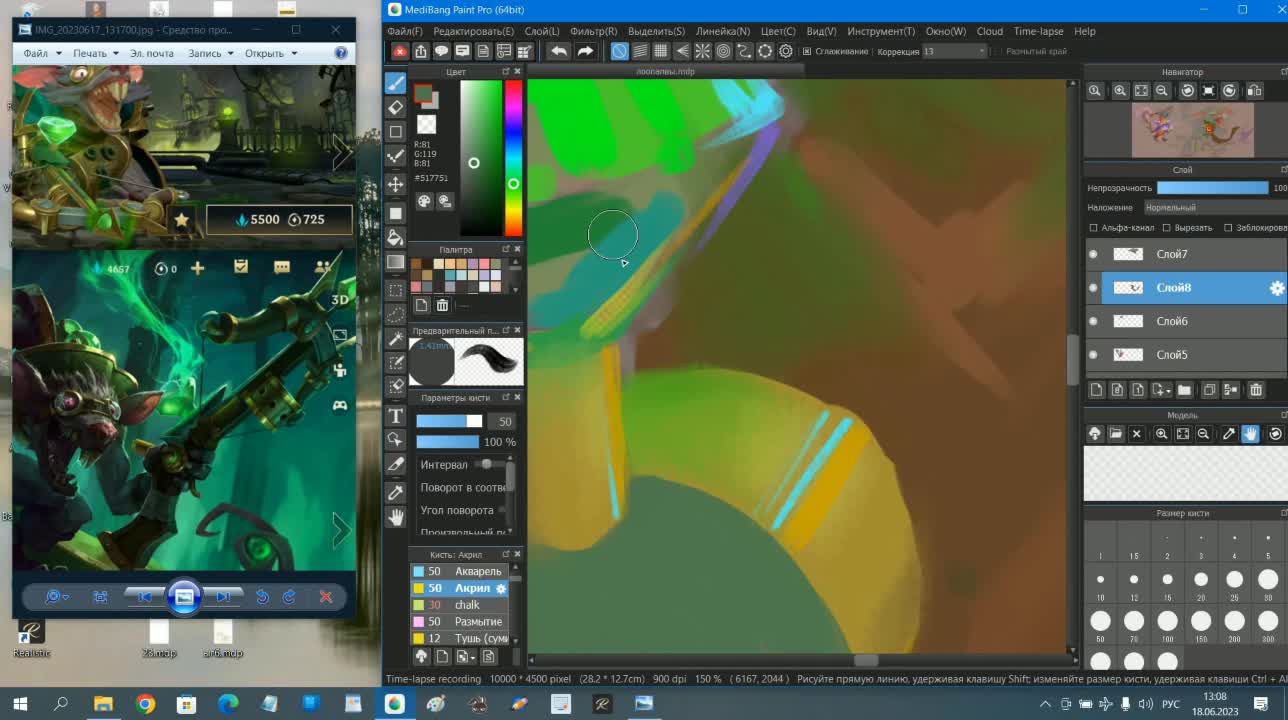
Task: Open the Наложение blend mode dropdown
Action: pos(1214,208)
